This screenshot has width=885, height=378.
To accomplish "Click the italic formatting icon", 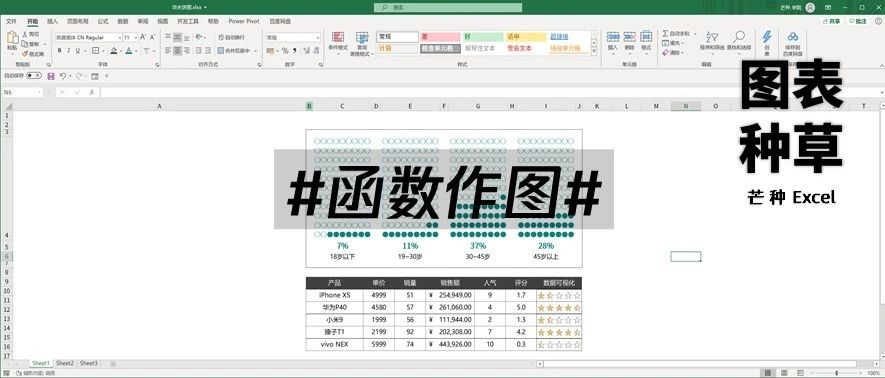I will click(x=68, y=51).
